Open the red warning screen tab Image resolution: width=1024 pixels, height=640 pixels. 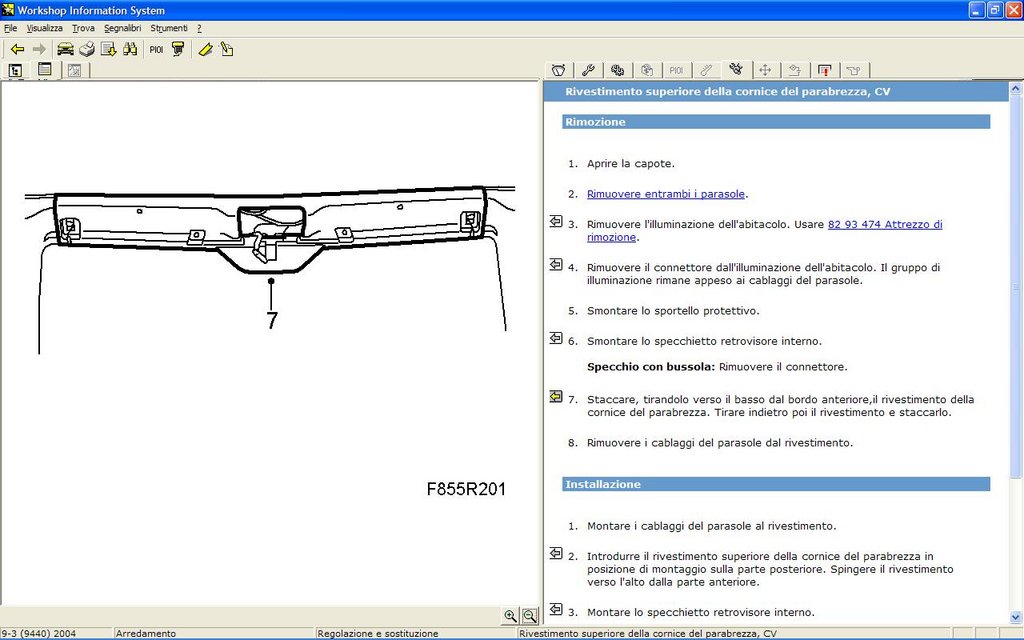pos(824,70)
